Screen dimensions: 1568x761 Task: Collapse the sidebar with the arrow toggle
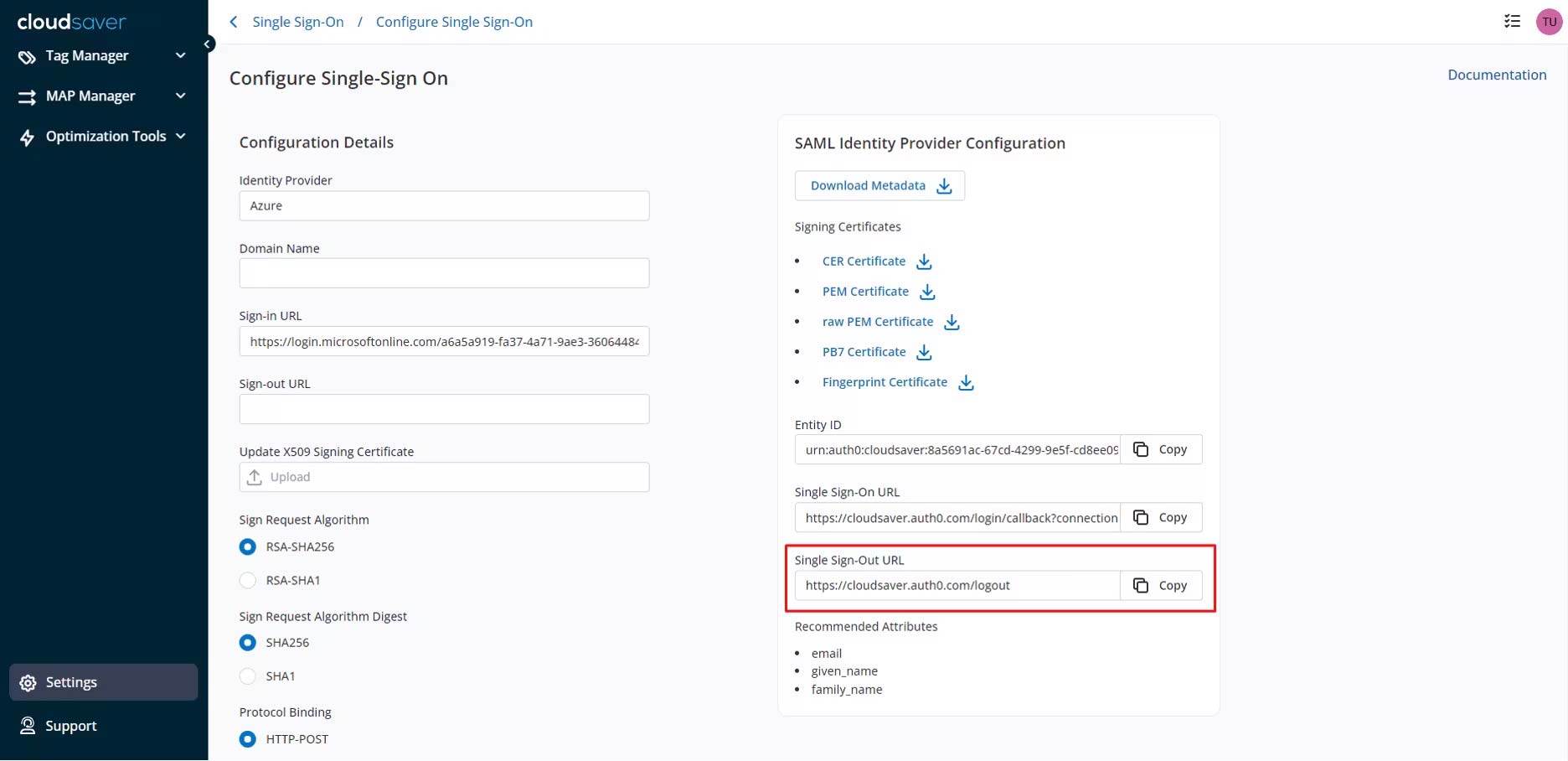207,44
